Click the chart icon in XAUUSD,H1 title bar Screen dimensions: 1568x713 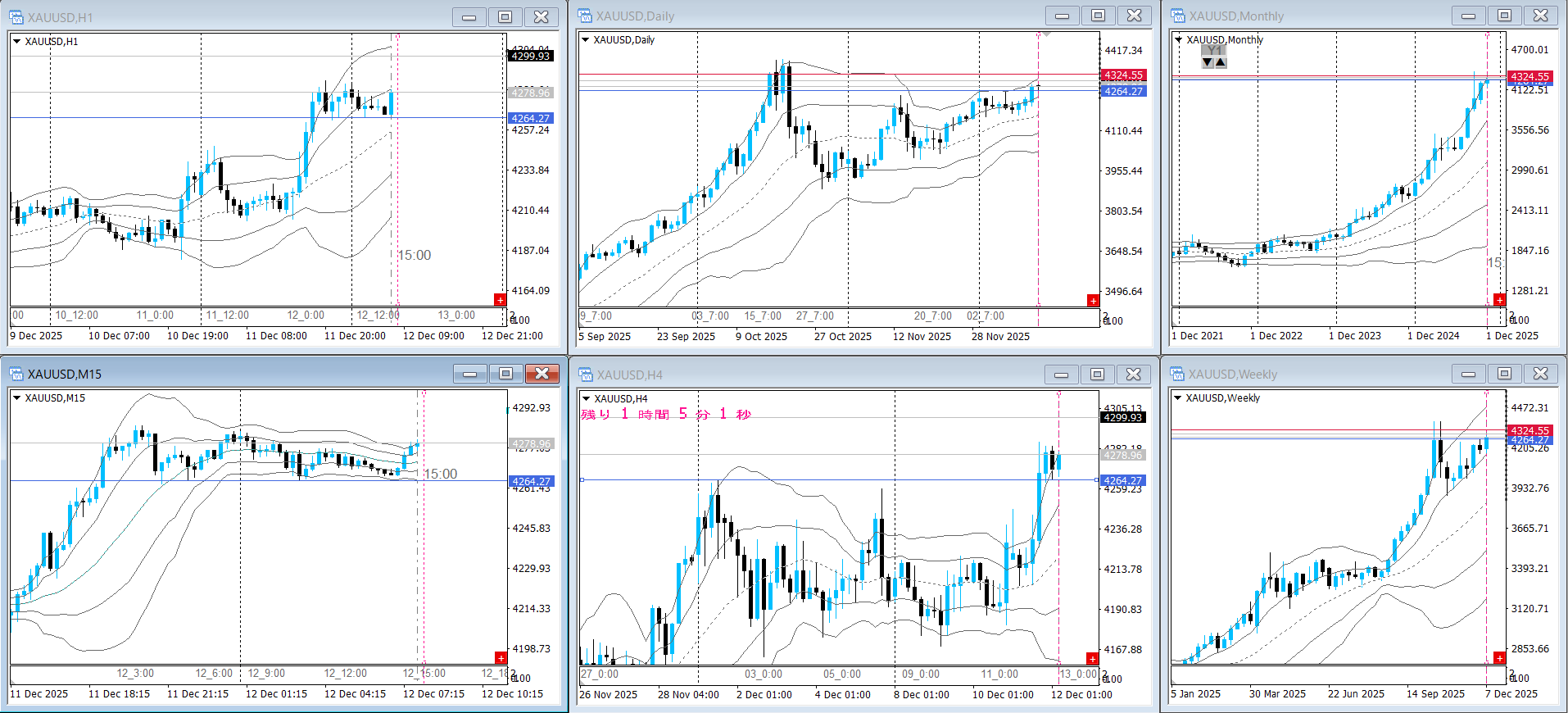click(x=16, y=17)
